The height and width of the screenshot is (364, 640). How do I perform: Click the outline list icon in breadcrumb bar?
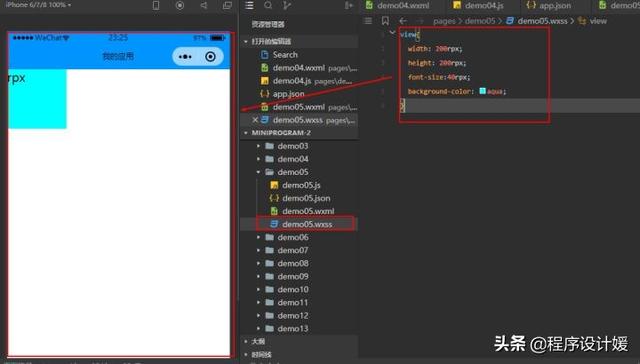pyautogui.click(x=368, y=21)
